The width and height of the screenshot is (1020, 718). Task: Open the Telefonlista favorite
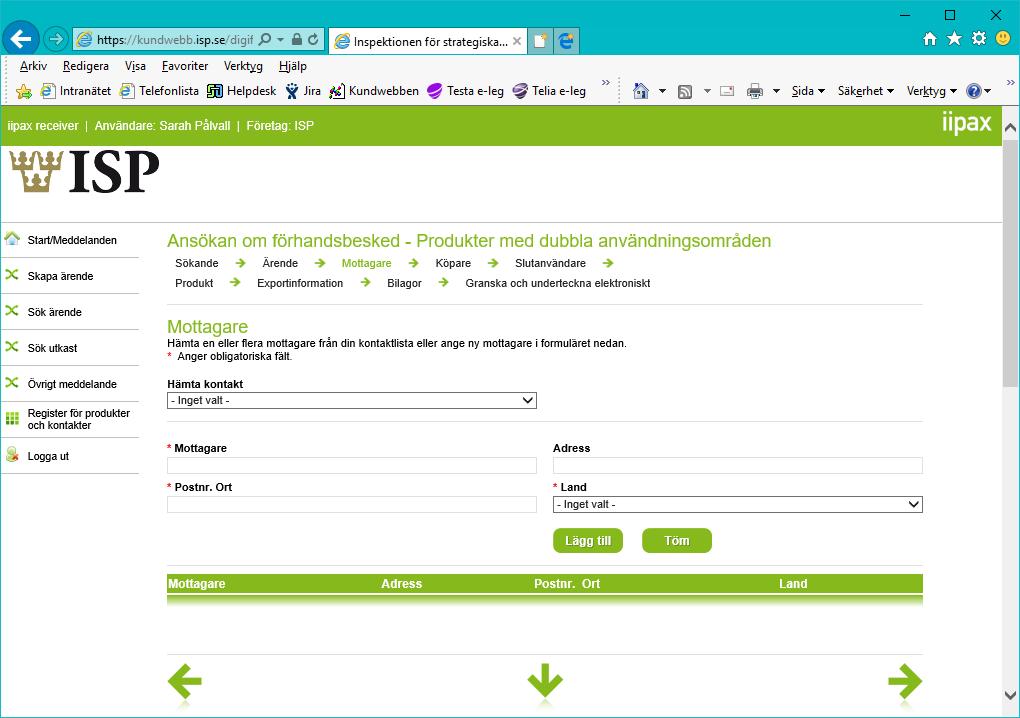click(x=160, y=91)
